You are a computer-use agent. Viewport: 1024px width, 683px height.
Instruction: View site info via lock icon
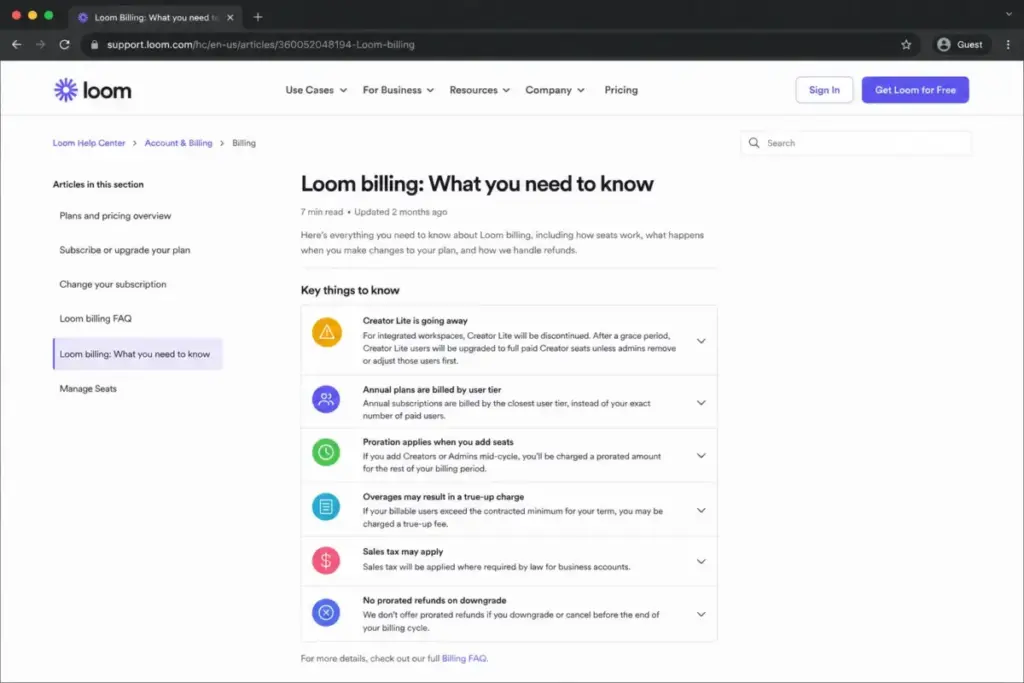[94, 44]
